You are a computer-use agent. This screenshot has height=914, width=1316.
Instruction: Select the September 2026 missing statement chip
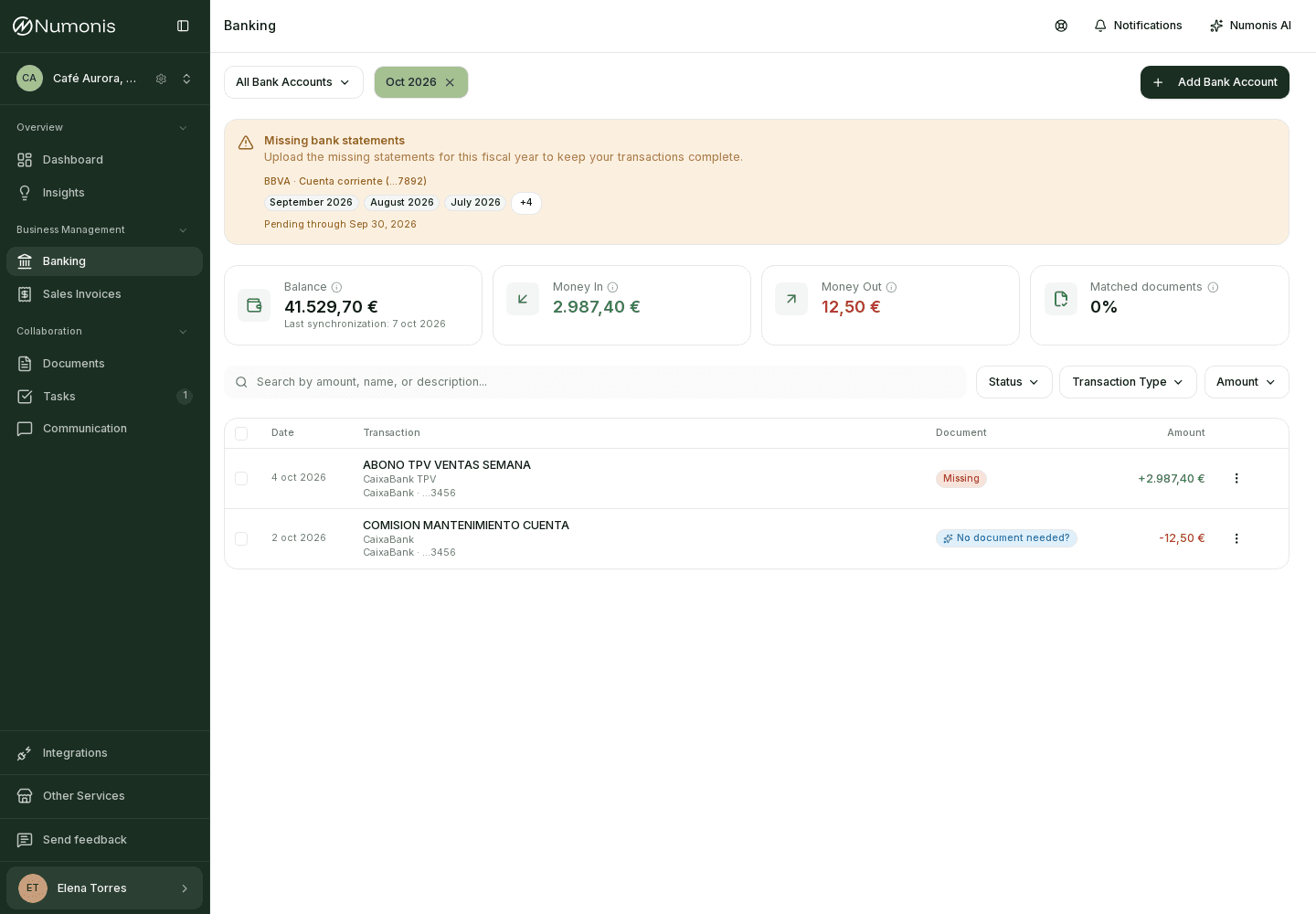(x=311, y=203)
